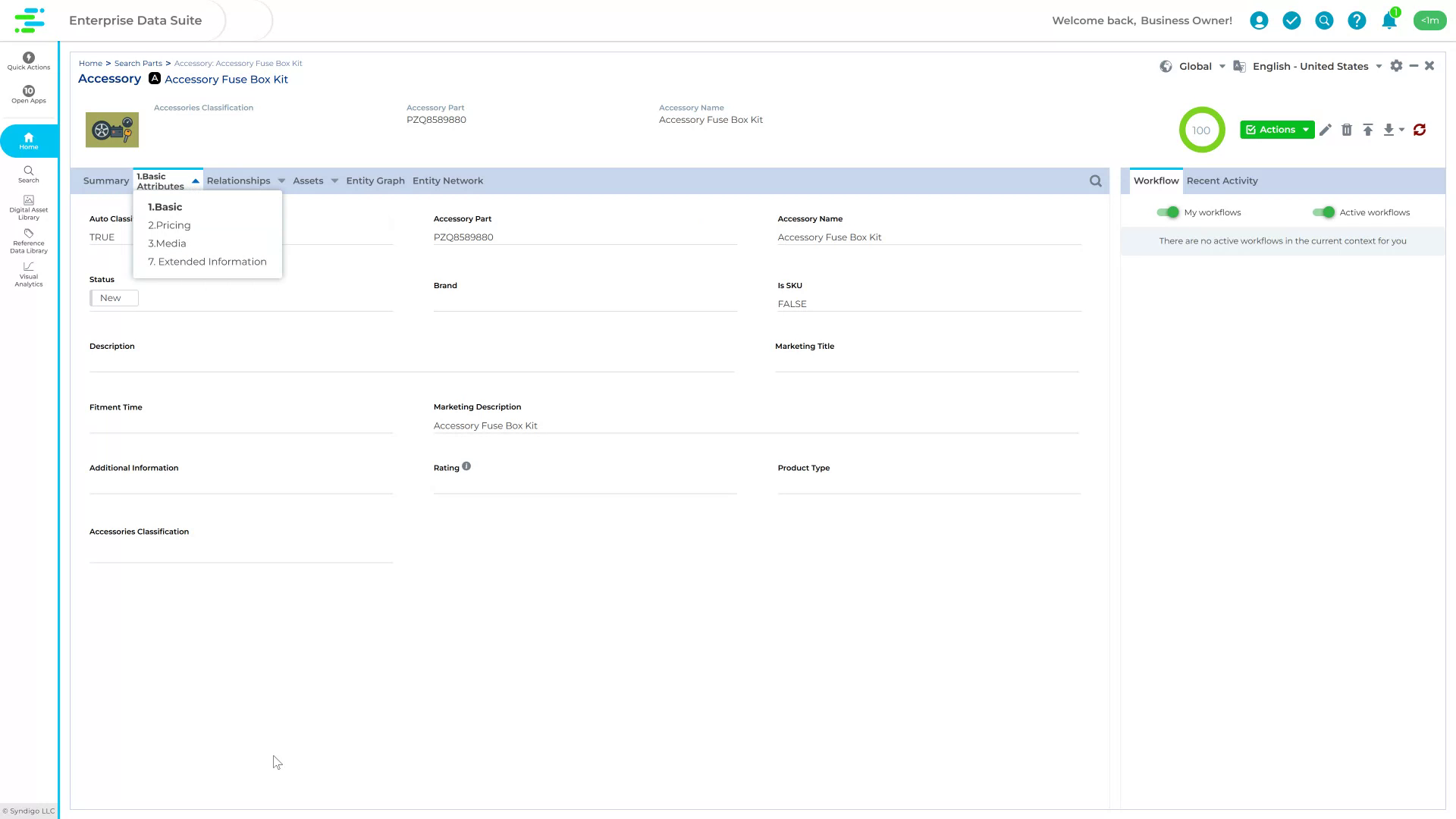The width and height of the screenshot is (1456, 819).
Task: Open the global search magnifier in the top bar
Action: click(x=1324, y=20)
